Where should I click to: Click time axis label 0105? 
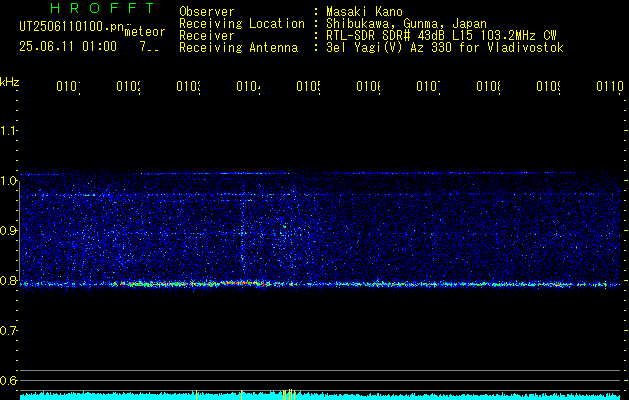tap(308, 86)
